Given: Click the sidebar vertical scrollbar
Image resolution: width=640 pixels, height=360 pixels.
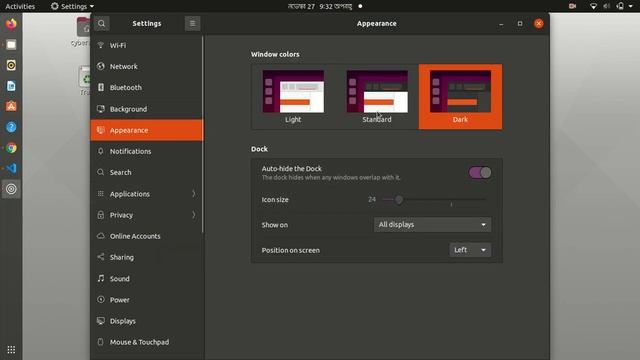Looking at the screenshot, I should (202, 135).
